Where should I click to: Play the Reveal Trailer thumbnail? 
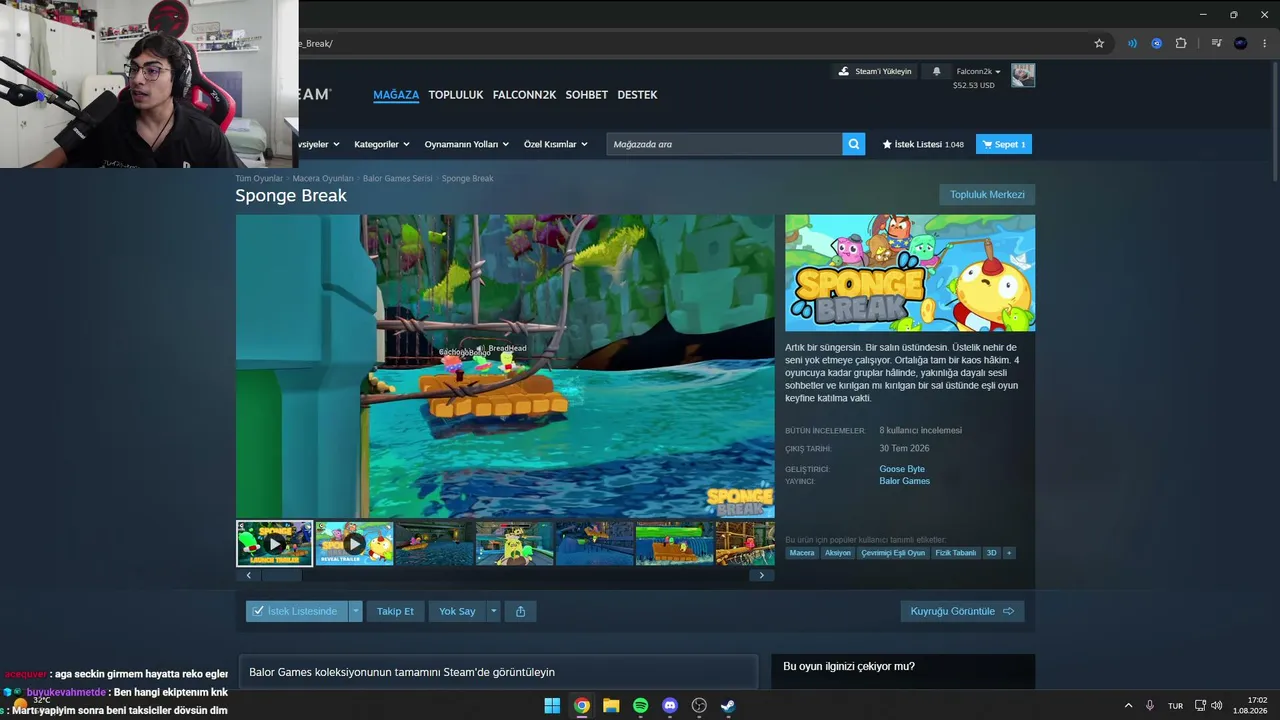click(355, 543)
